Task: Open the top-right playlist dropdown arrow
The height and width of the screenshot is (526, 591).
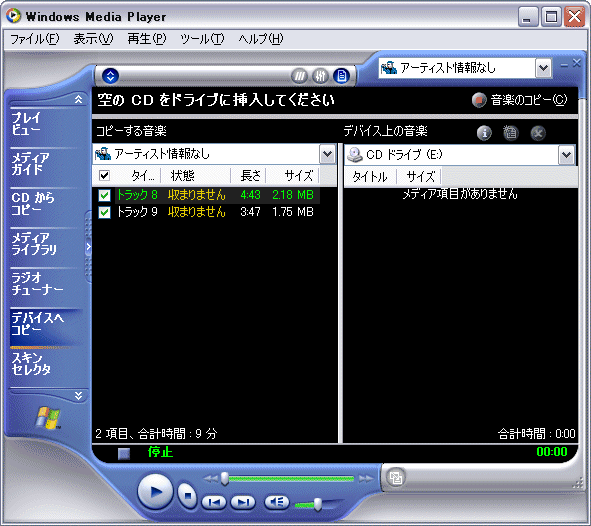Action: (x=543, y=68)
